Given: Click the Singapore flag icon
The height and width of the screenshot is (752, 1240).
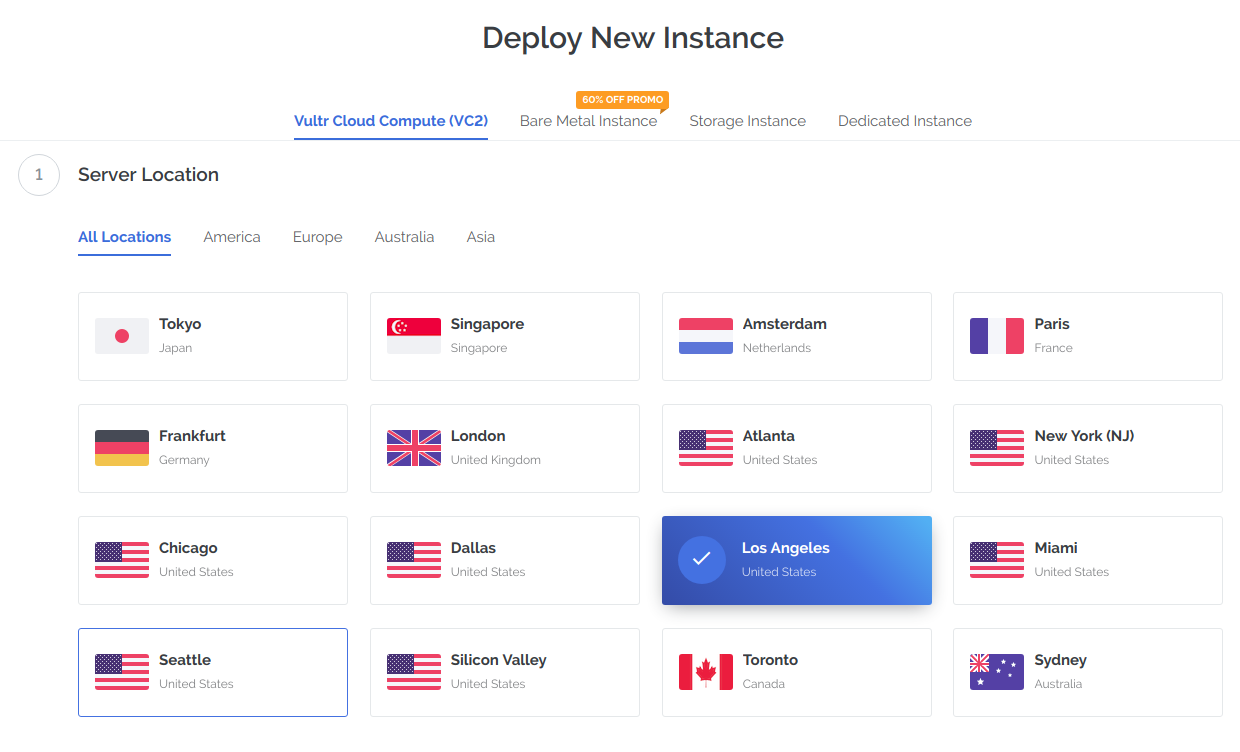Looking at the screenshot, I should tap(414, 336).
